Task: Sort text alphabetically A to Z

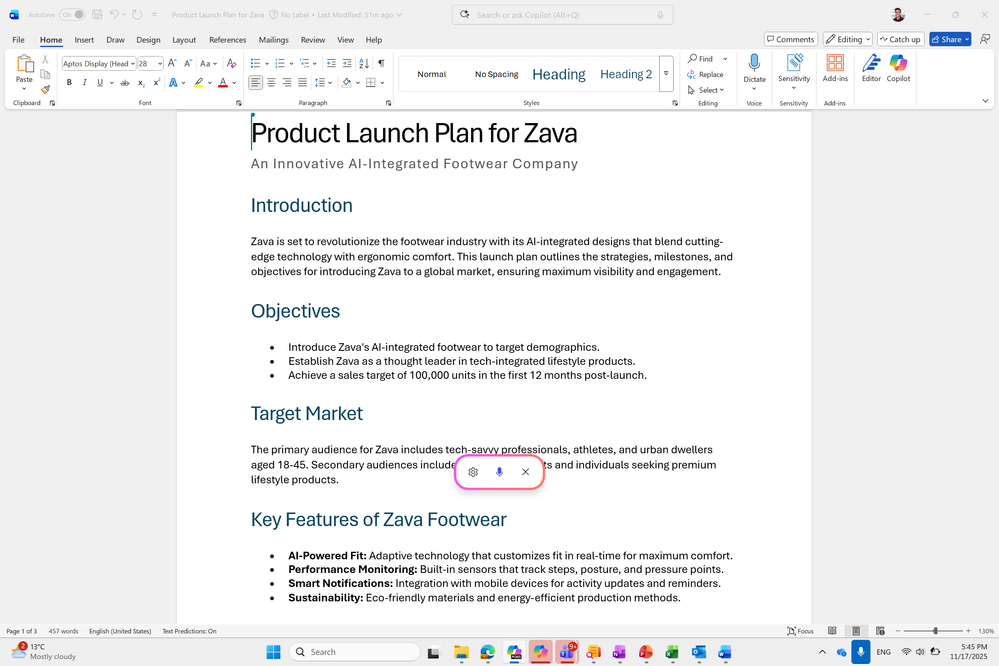Action: (364, 63)
